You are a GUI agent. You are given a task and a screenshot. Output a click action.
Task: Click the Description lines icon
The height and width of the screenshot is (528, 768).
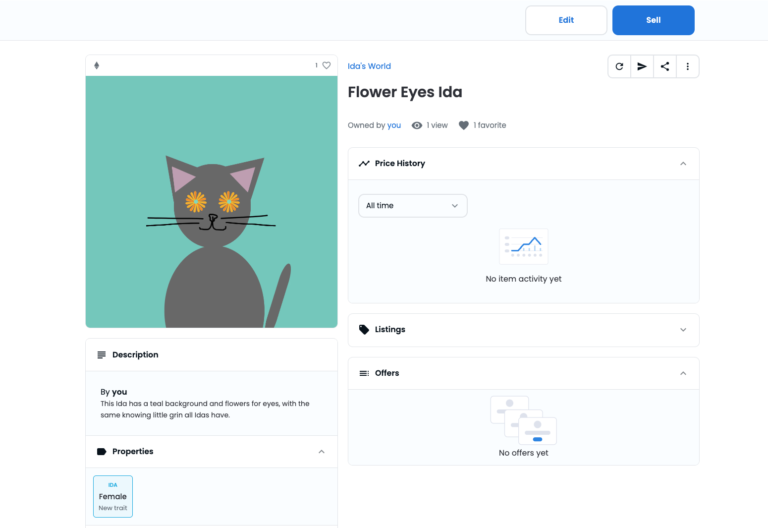(101, 355)
